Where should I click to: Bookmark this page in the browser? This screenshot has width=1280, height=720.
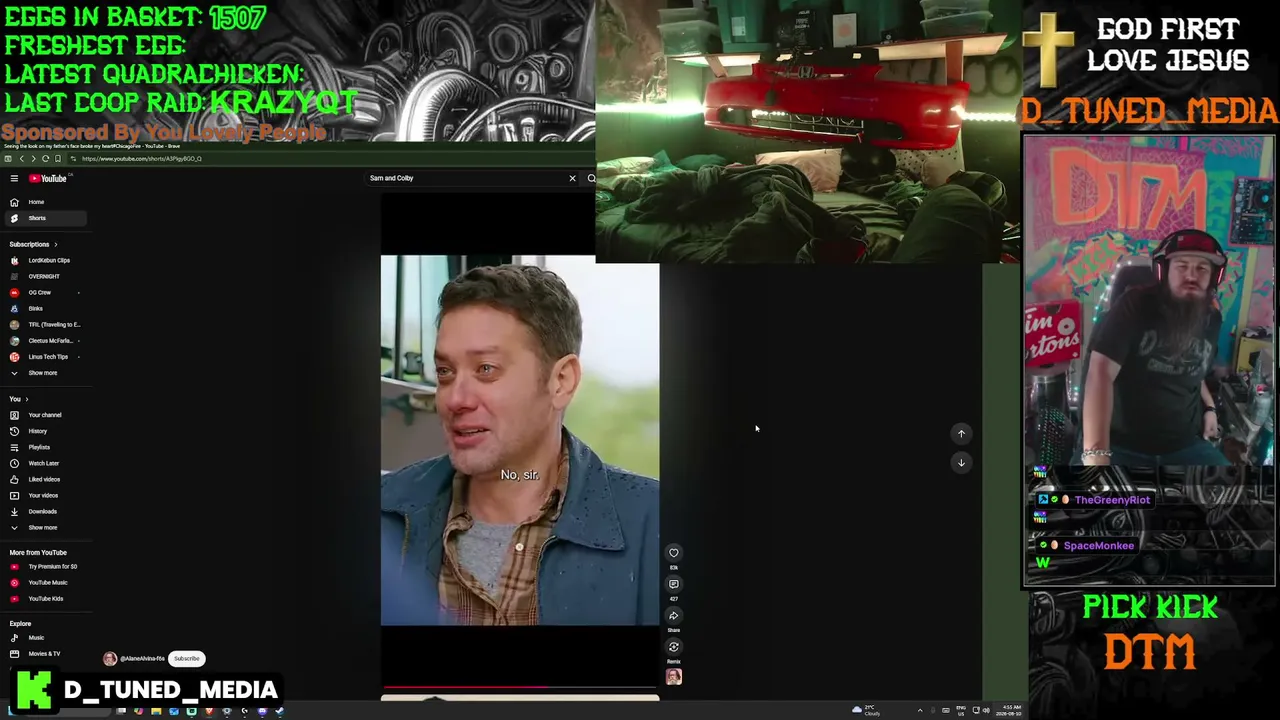pos(57,159)
